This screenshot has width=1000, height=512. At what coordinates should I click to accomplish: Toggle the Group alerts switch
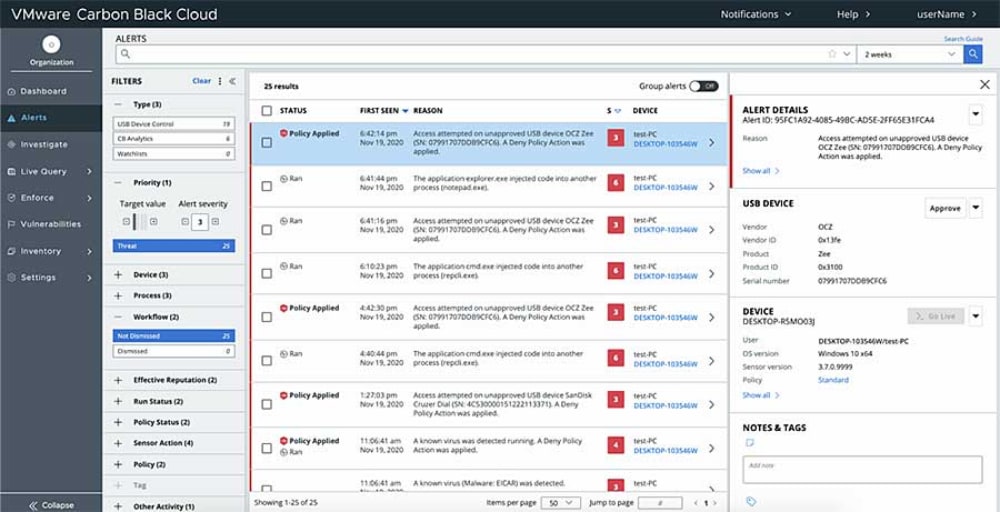click(x=703, y=86)
